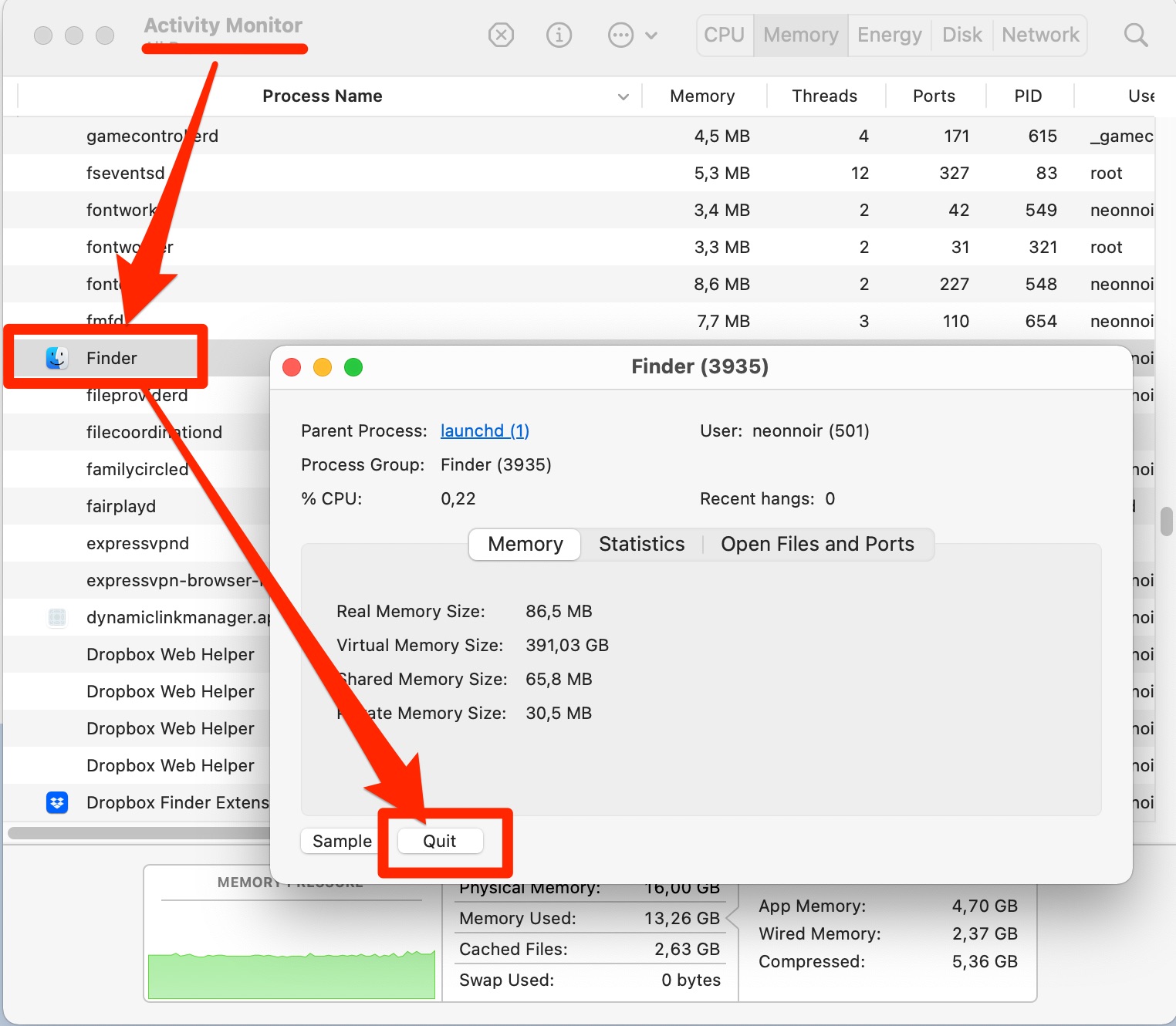Switch to the CPU tab
Image resolution: width=1176 pixels, height=1026 pixels.
click(x=724, y=35)
